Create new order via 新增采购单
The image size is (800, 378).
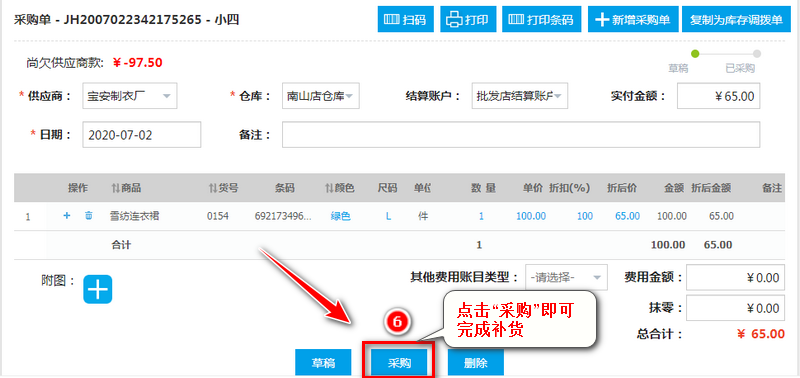[x=633, y=19]
